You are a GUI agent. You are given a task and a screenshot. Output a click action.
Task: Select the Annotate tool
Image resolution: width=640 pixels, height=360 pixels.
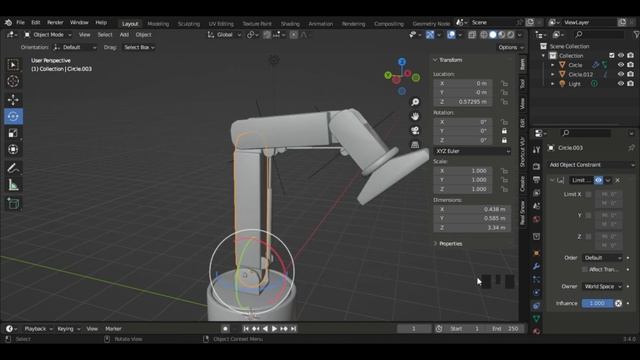(13, 168)
